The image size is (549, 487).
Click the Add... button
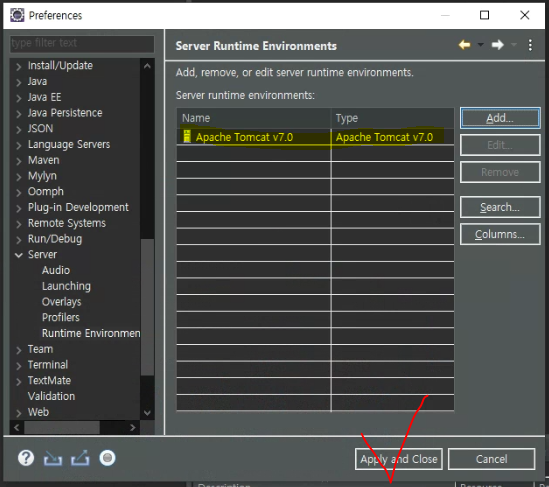[x=500, y=118]
